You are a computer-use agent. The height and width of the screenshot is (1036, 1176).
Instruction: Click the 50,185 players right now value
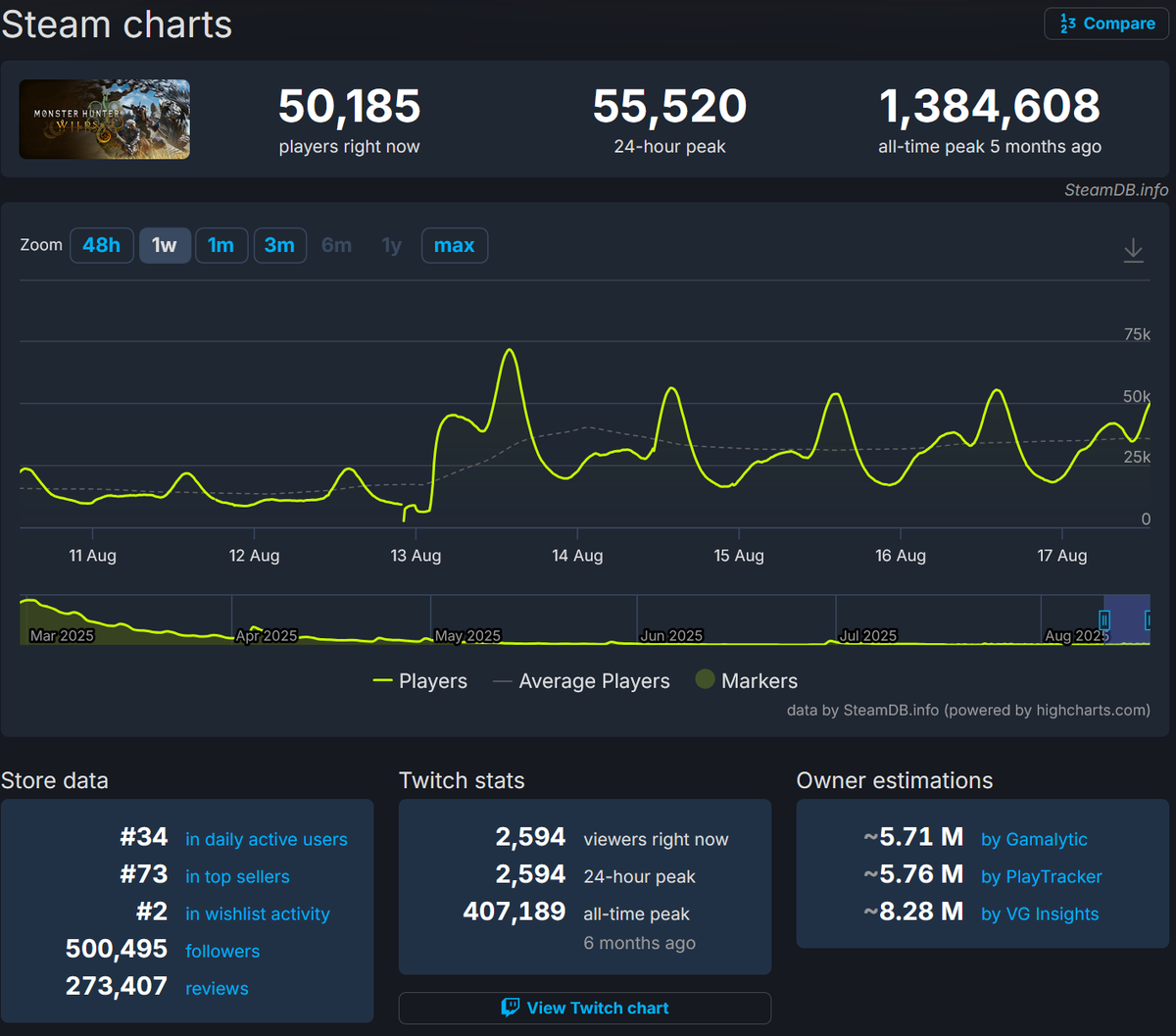coord(349,106)
